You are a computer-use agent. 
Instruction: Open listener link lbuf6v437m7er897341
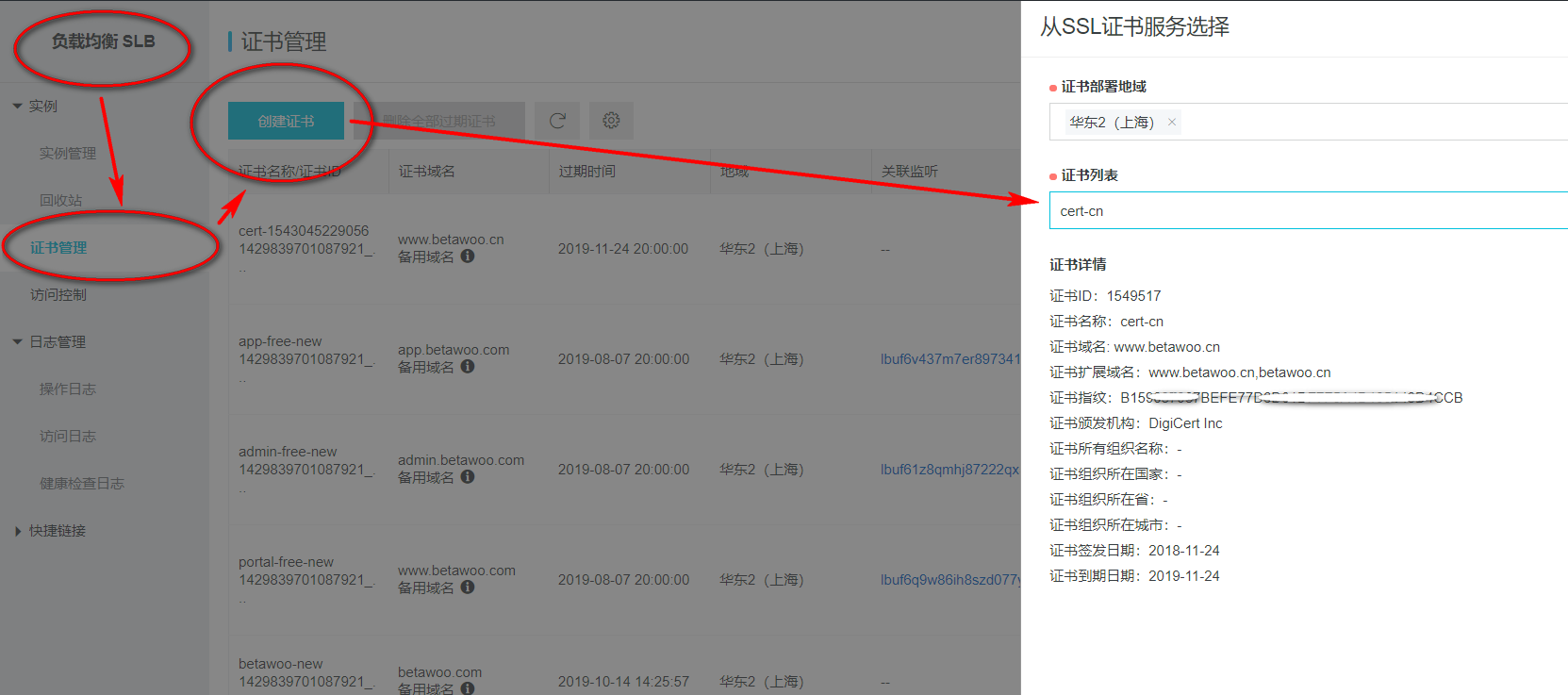[x=950, y=358]
